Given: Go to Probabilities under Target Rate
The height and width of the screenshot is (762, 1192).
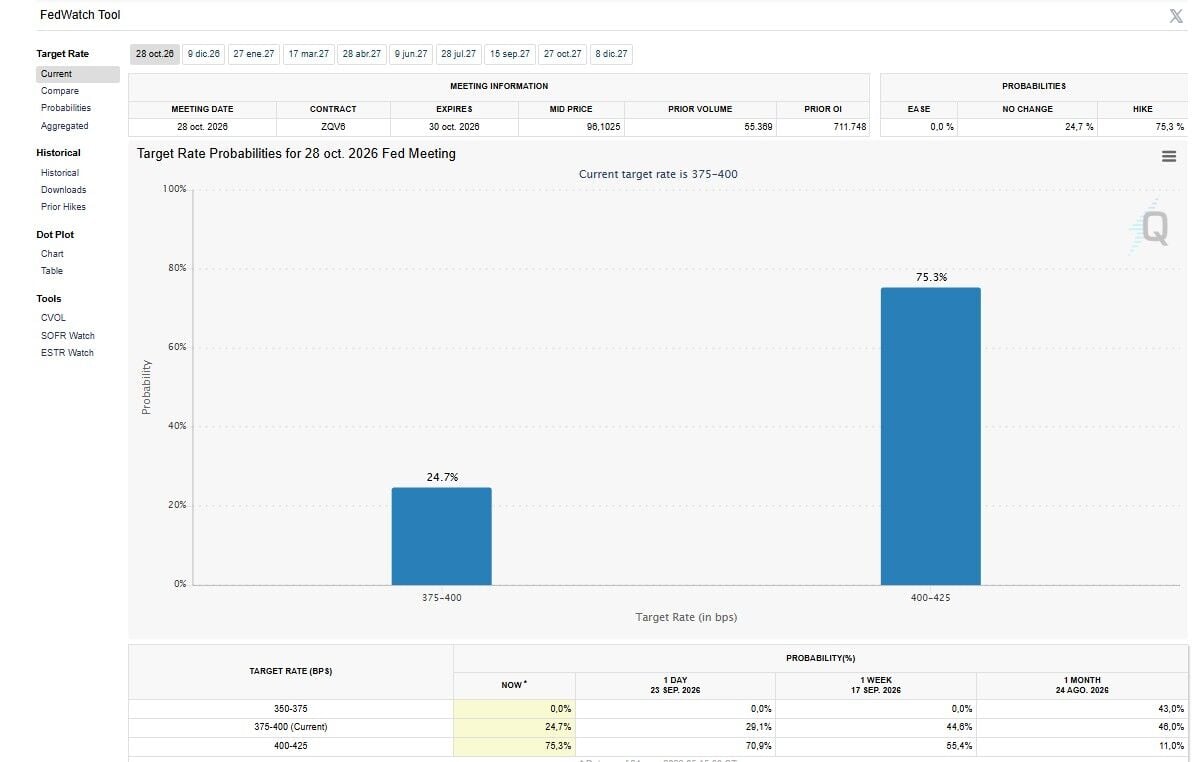Looking at the screenshot, I should (x=66, y=108).
